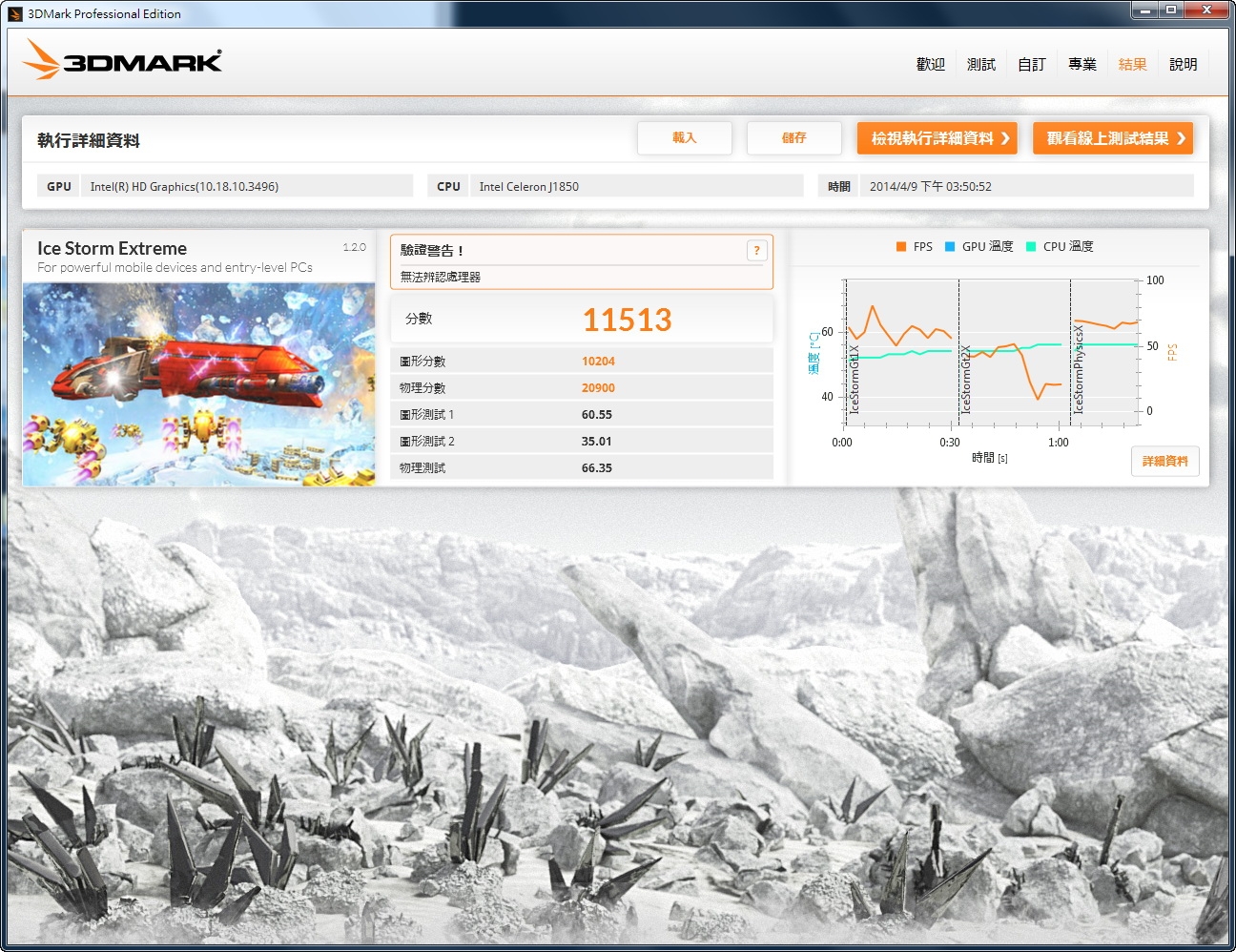Screen dimensions: 1236x952
Task: Click the Ice Storm Extreme thumbnail image
Action: click(199, 384)
